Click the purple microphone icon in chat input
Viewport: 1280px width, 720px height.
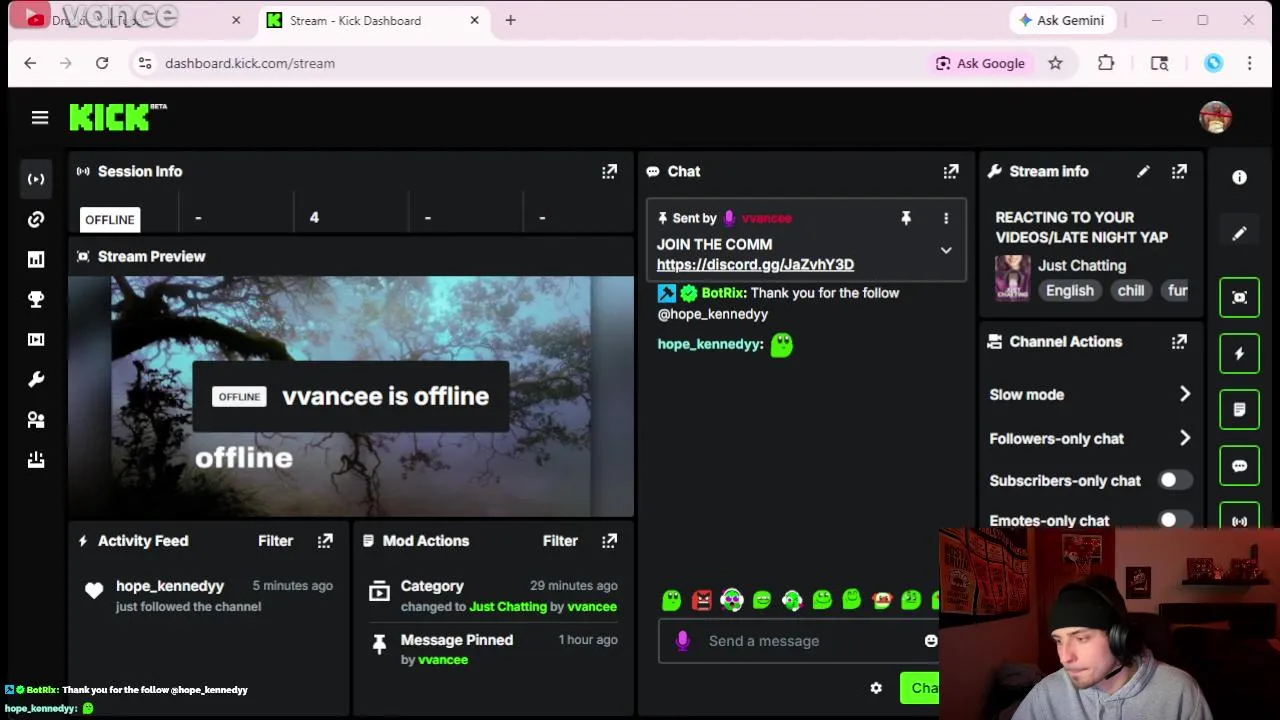click(x=682, y=641)
